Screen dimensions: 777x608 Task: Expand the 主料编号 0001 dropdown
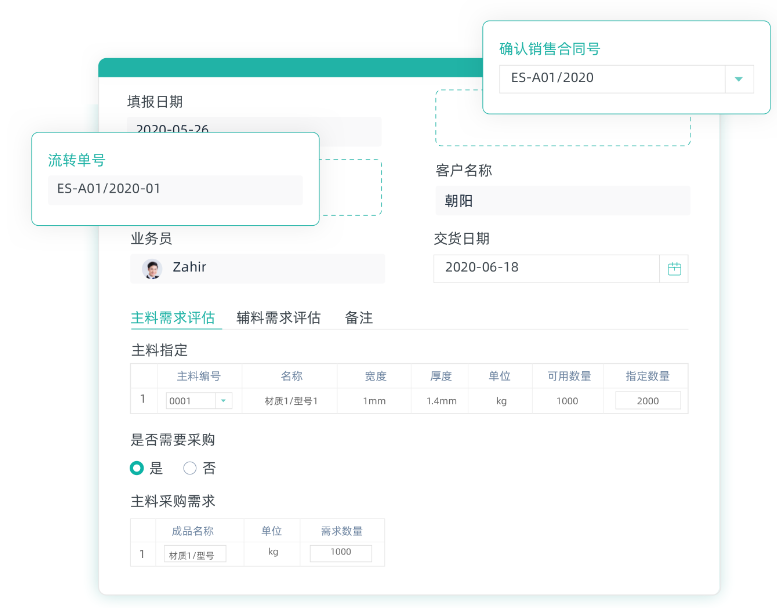[x=224, y=401]
